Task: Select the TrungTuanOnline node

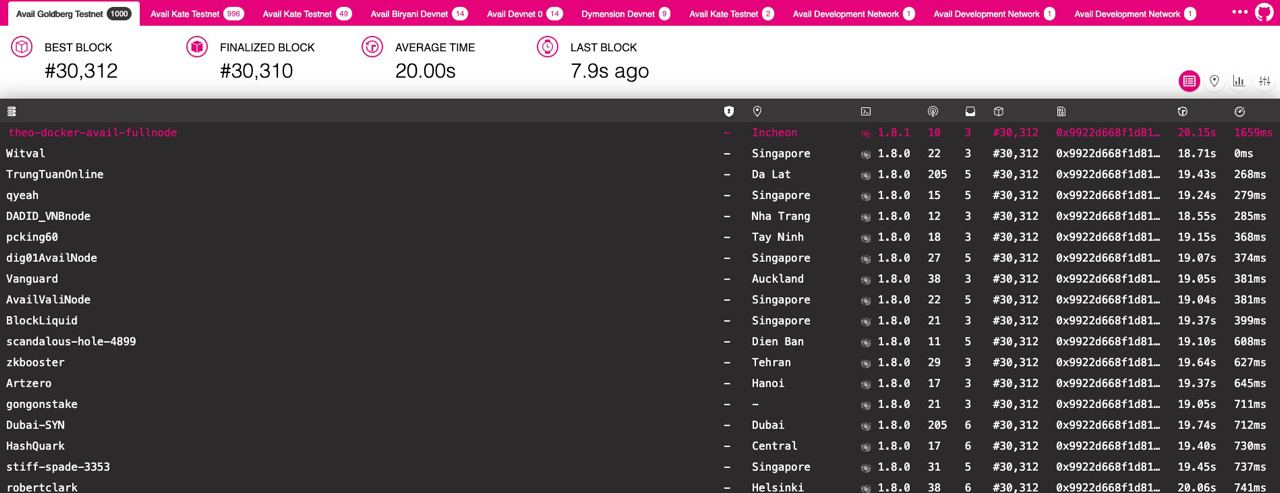Action: (x=640, y=175)
